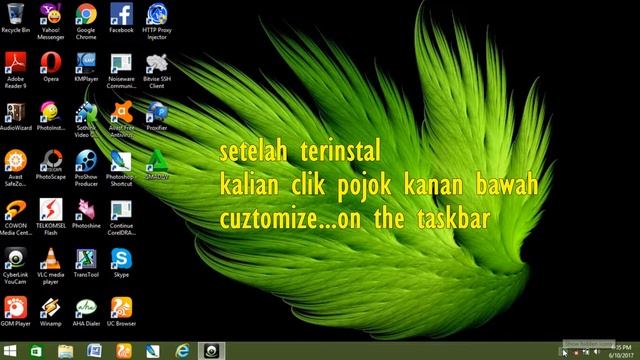Select HTTP Proxy Injector desktop icon
Image resolution: width=640 pixels, height=360 pixels.
tap(157, 22)
